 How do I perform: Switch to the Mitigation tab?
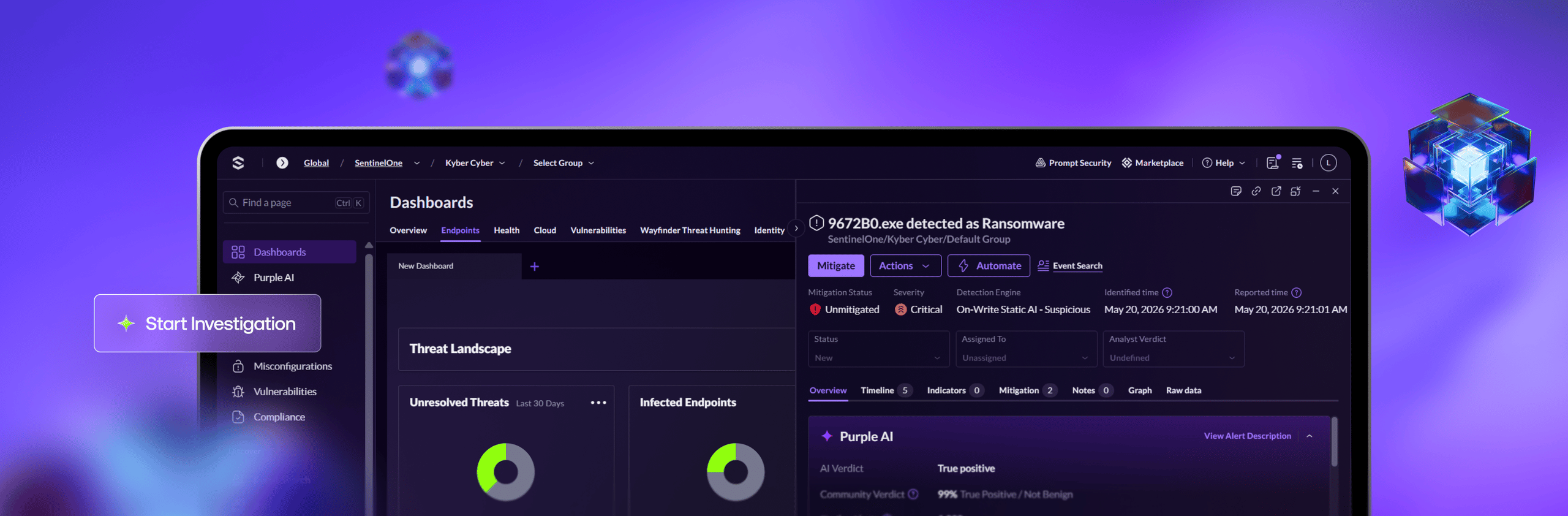[x=1028, y=390]
